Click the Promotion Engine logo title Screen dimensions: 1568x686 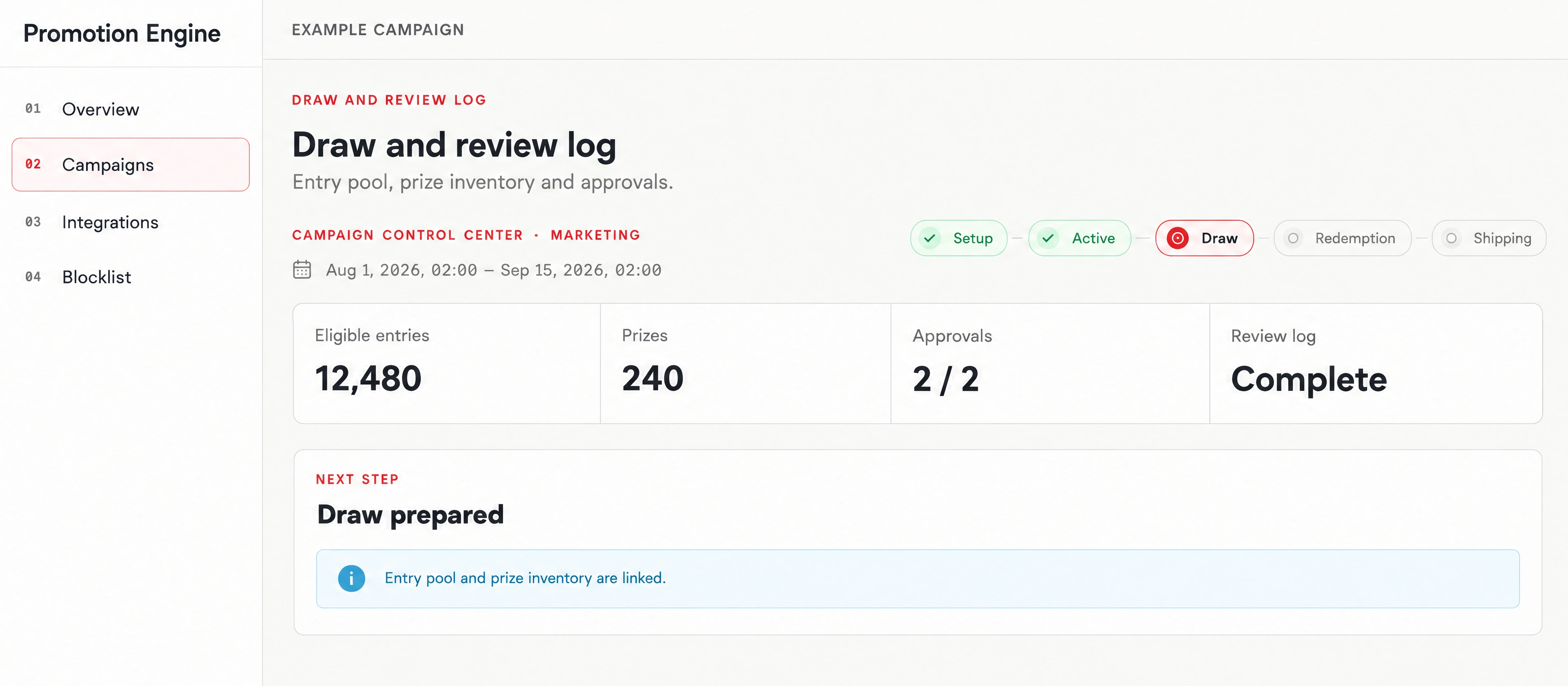point(122,33)
